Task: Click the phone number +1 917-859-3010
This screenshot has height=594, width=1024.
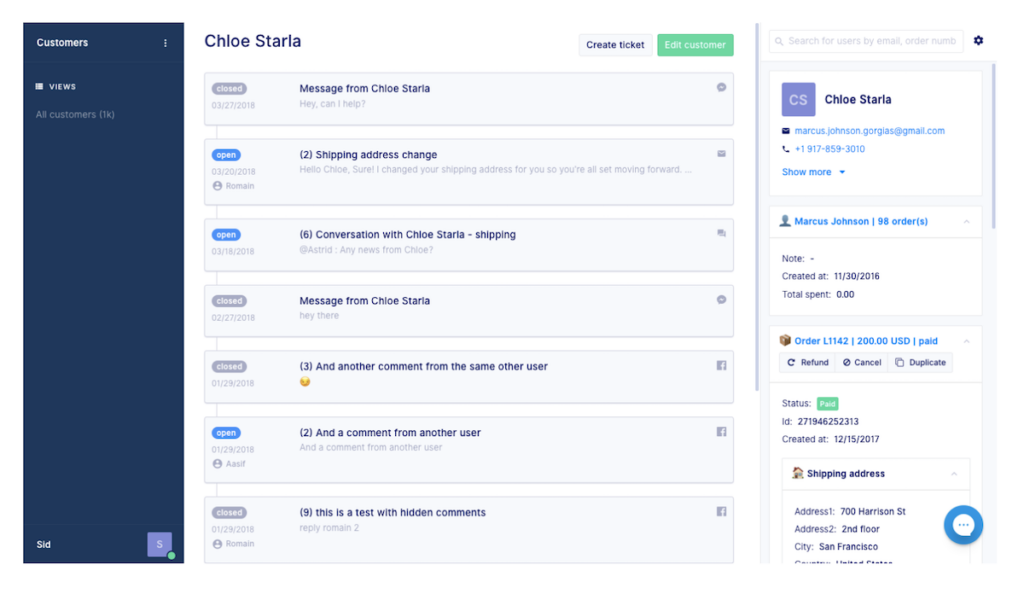Action: [829, 149]
